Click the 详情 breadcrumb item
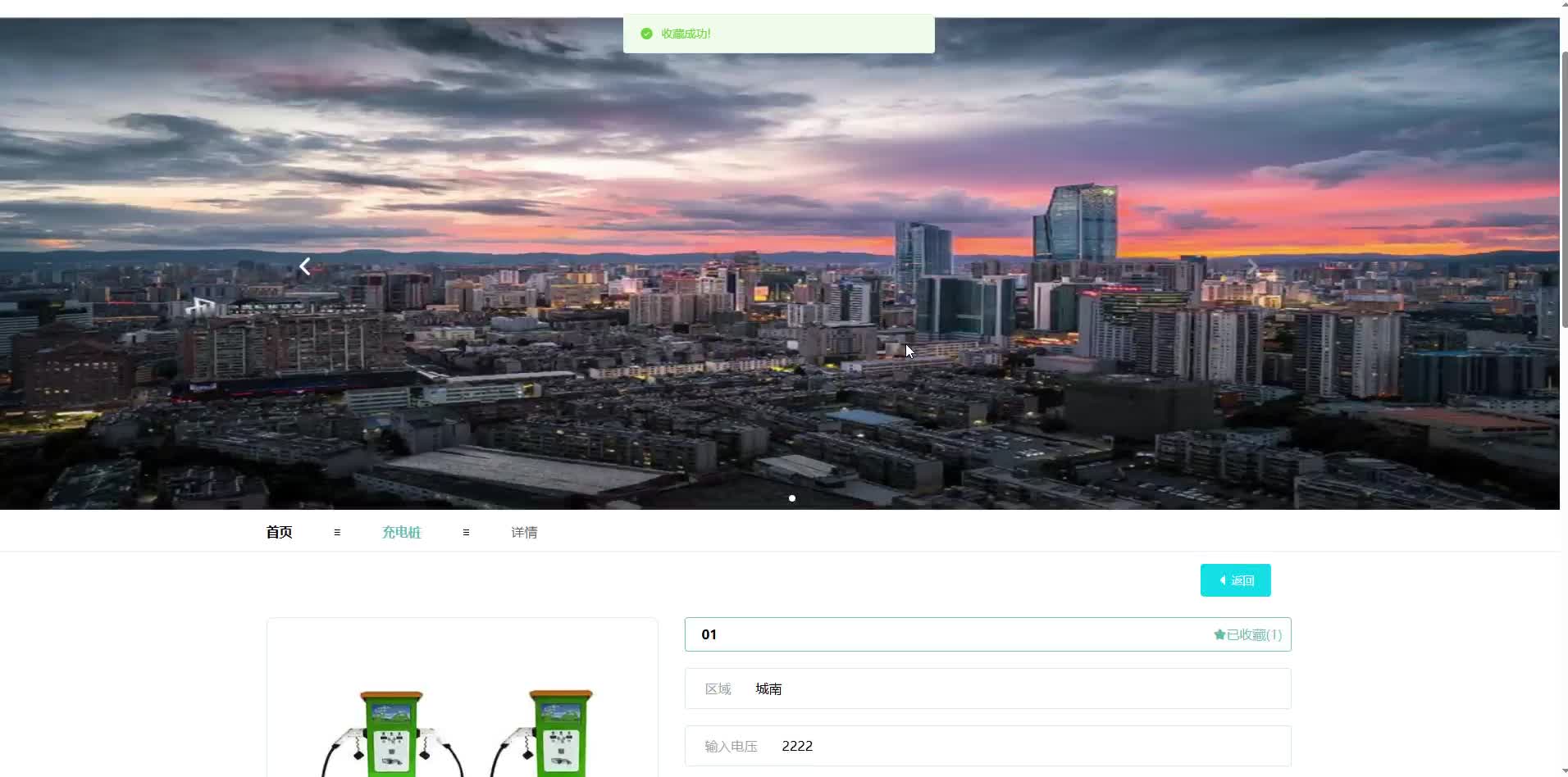Viewport: 1568px width, 777px height. pyautogui.click(x=524, y=532)
